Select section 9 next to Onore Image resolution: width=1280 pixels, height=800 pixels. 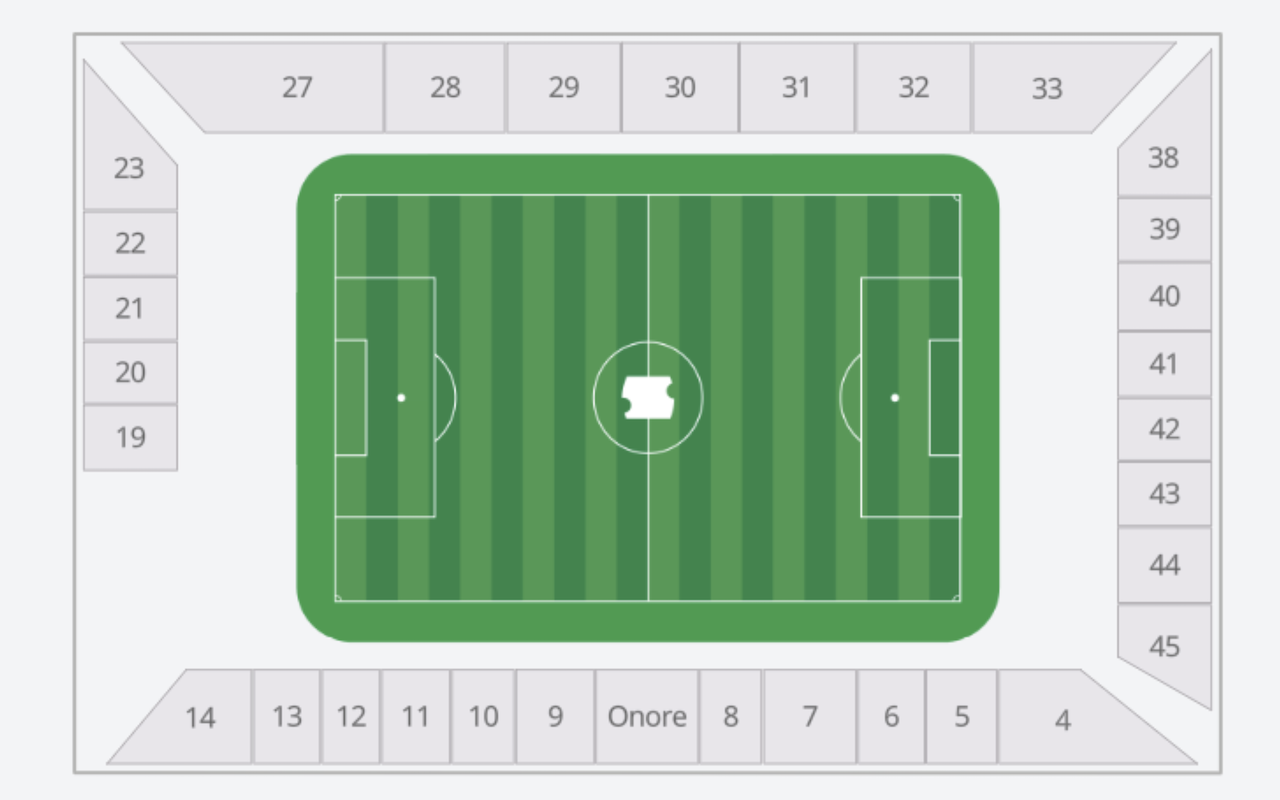555,717
